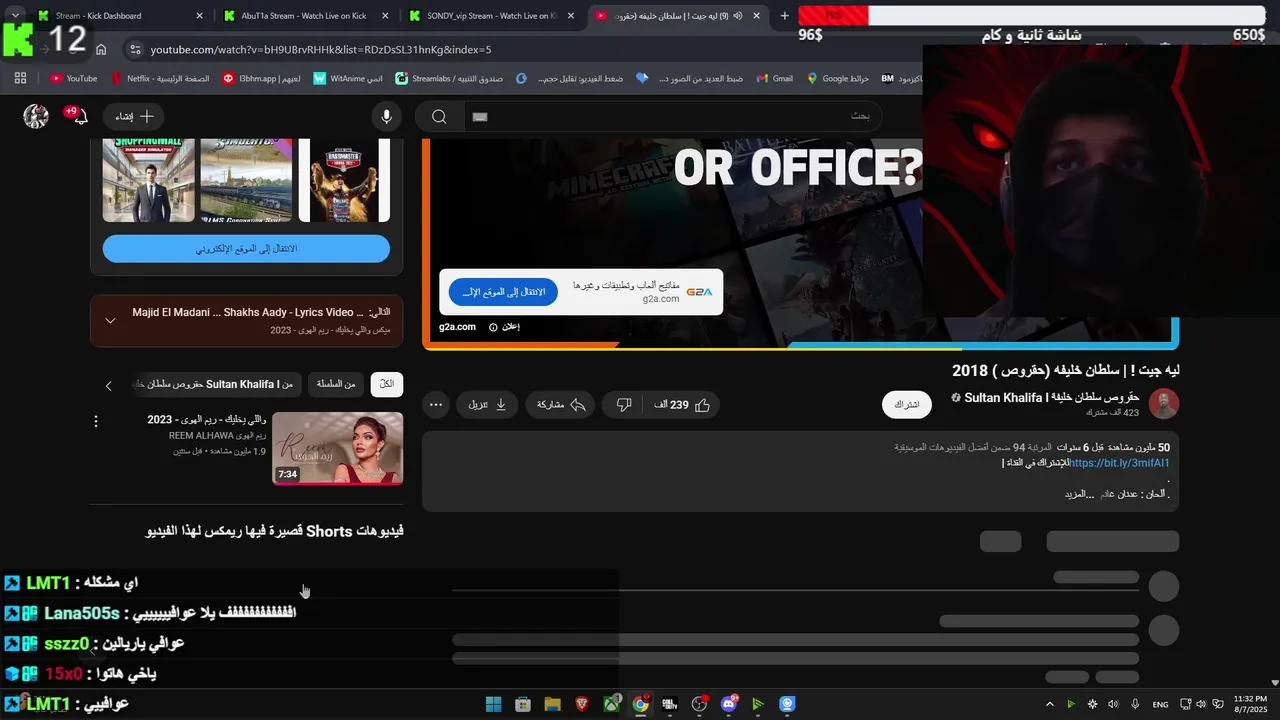Viewport: 1280px width, 720px height.
Task: Open the ENG language selector
Action: 1160,704
